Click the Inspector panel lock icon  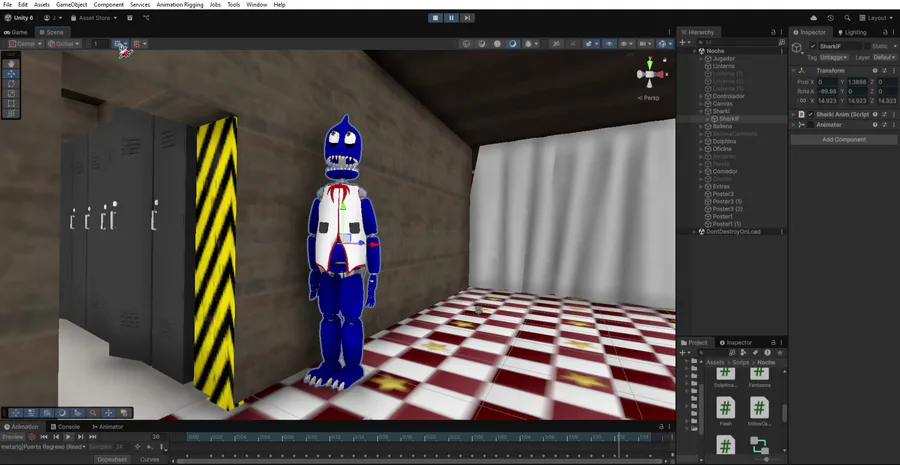tap(885, 33)
